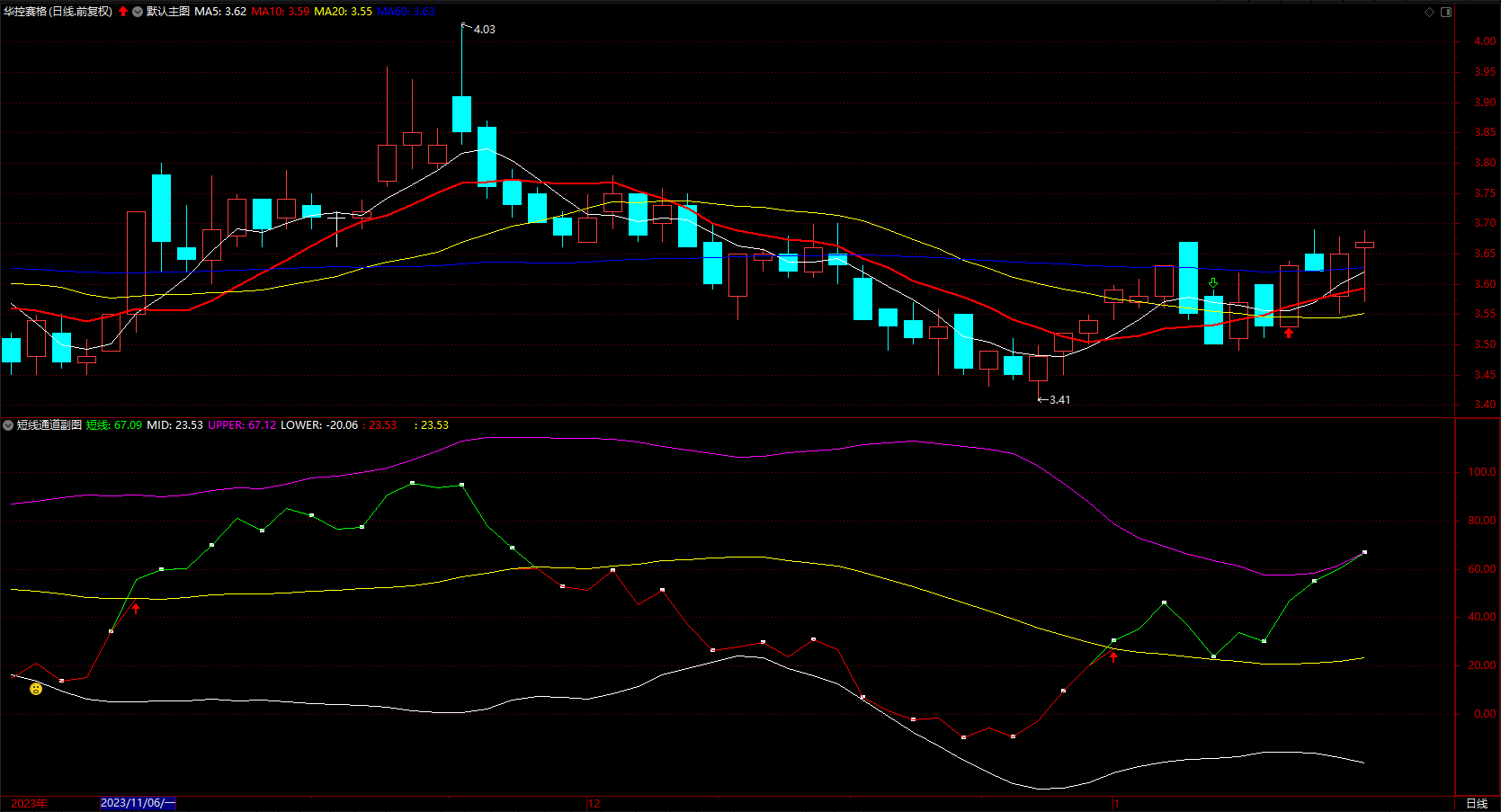Click the 4.03 high price label
The image size is (1501, 812).
tap(484, 30)
